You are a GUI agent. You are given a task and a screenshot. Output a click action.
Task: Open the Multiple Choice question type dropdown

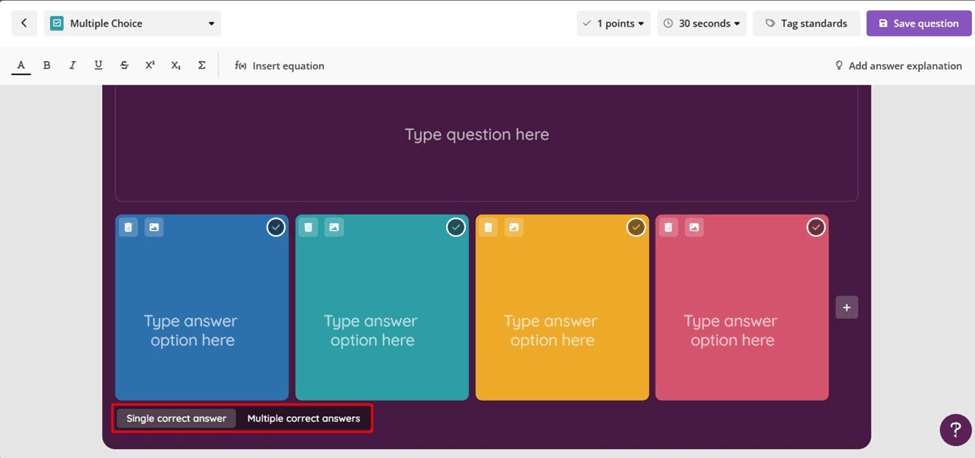[x=133, y=23]
